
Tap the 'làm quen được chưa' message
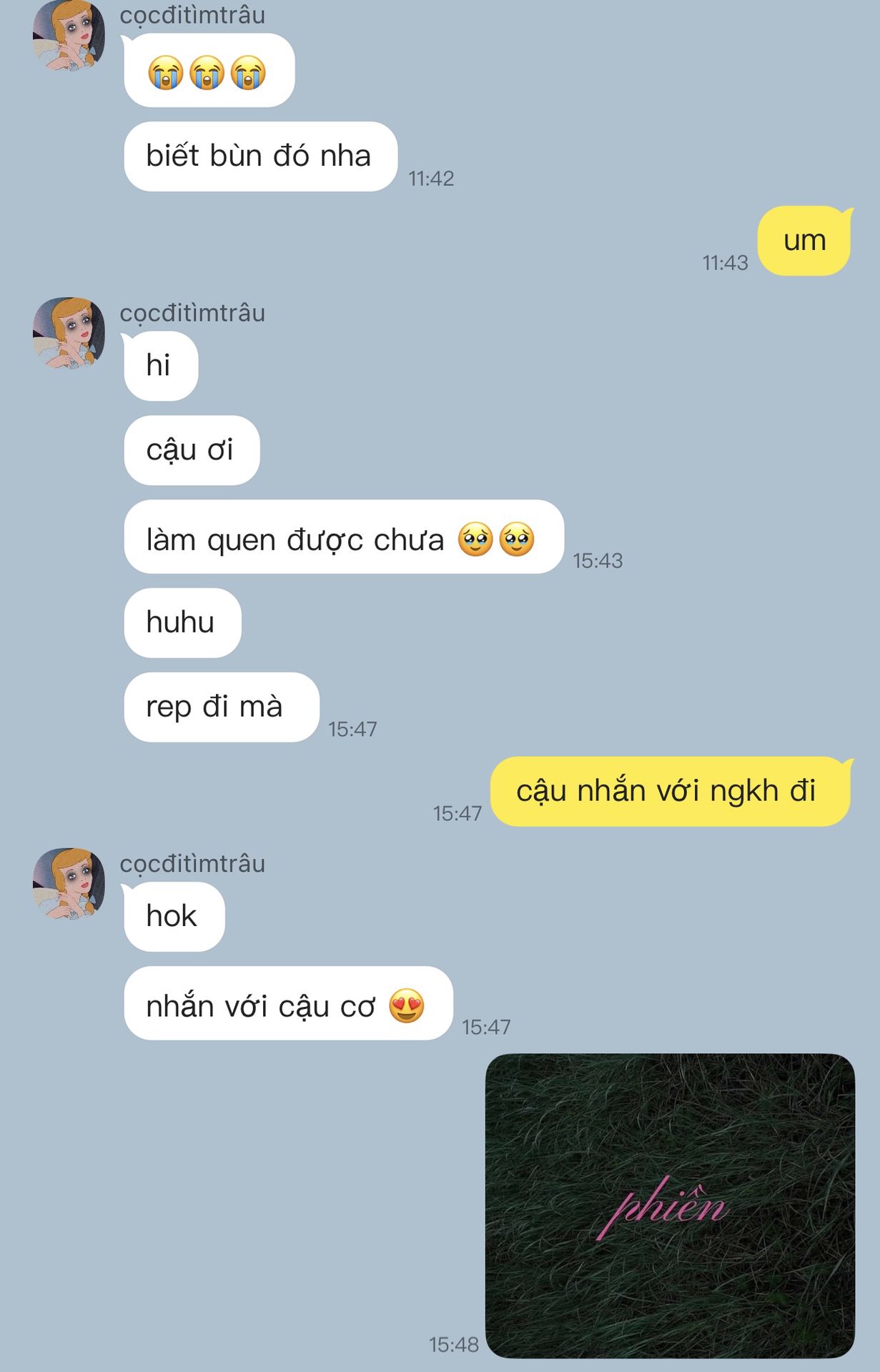(x=344, y=537)
